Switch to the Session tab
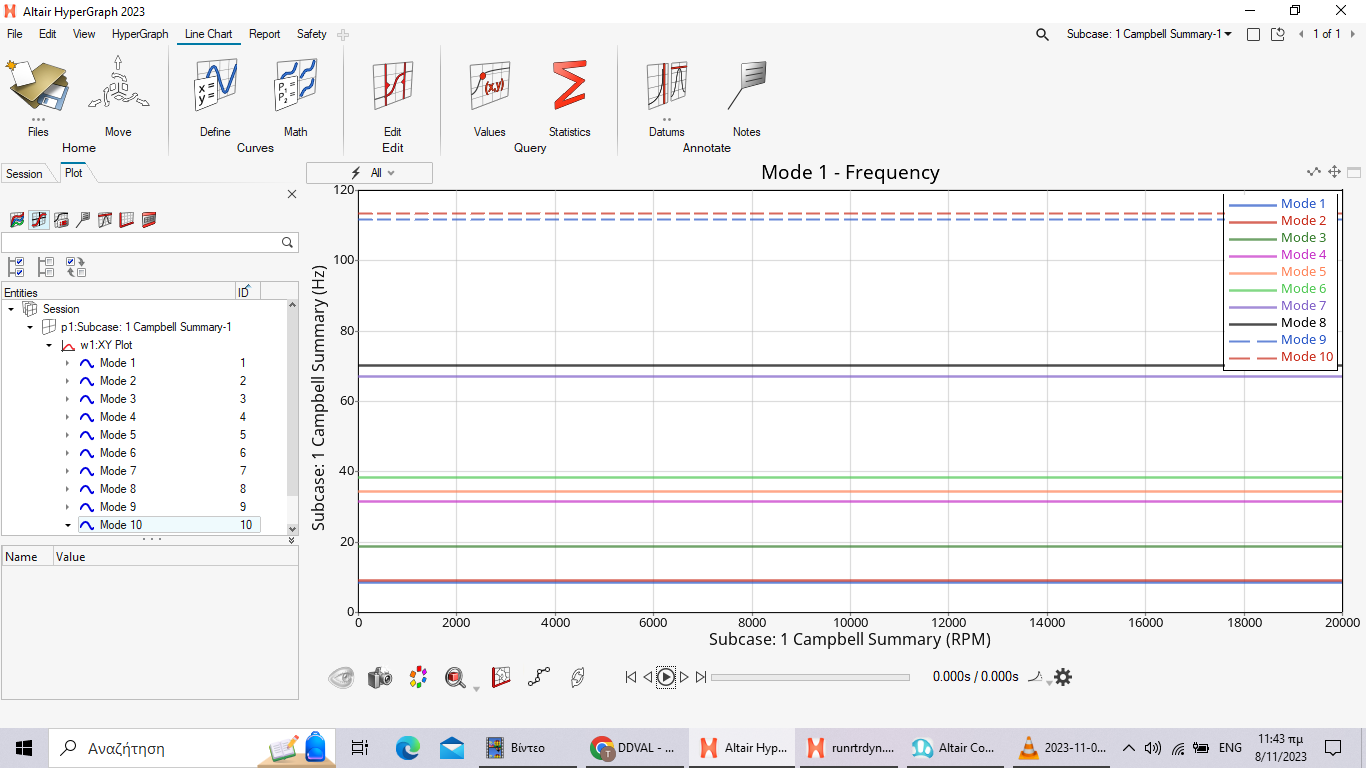 coord(25,174)
